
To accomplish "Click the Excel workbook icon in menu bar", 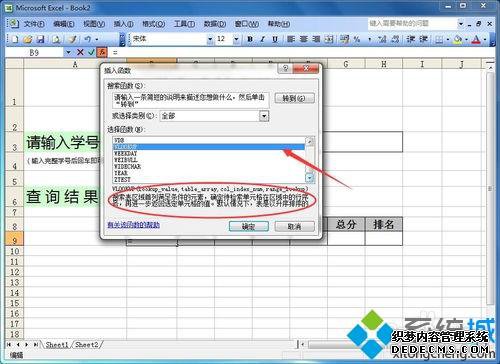I will [14, 24].
